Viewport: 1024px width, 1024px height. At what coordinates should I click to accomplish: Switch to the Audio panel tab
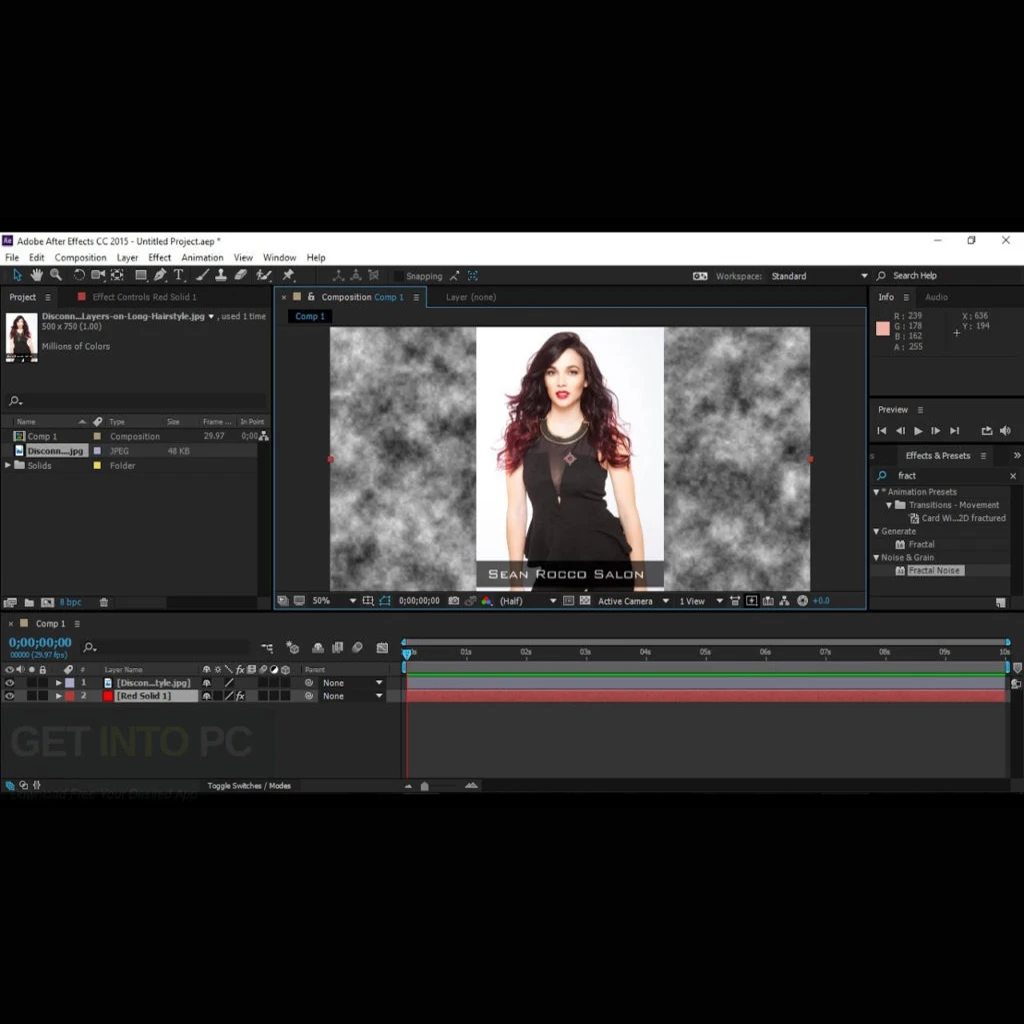936,297
